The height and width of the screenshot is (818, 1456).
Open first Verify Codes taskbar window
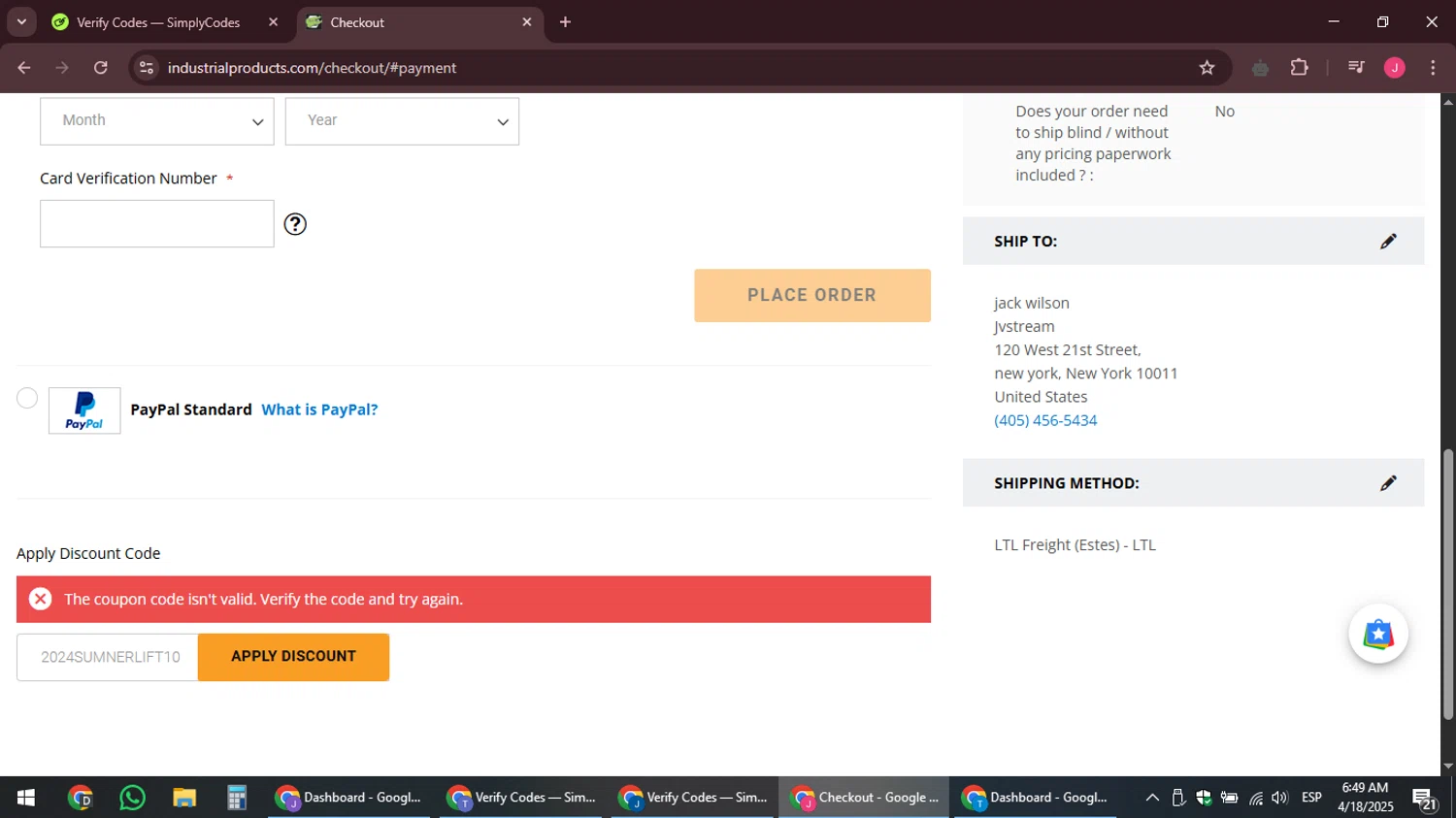521,798
